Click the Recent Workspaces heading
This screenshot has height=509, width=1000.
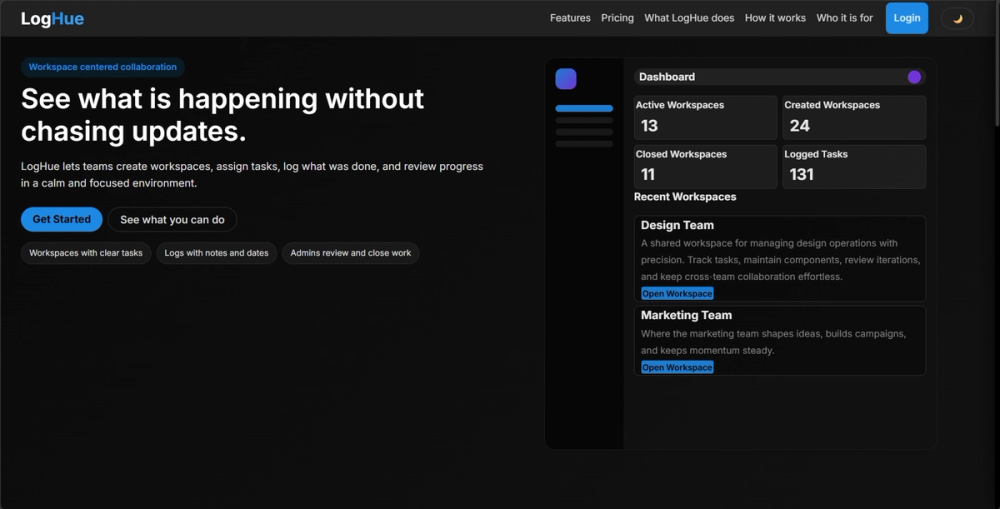coord(685,197)
